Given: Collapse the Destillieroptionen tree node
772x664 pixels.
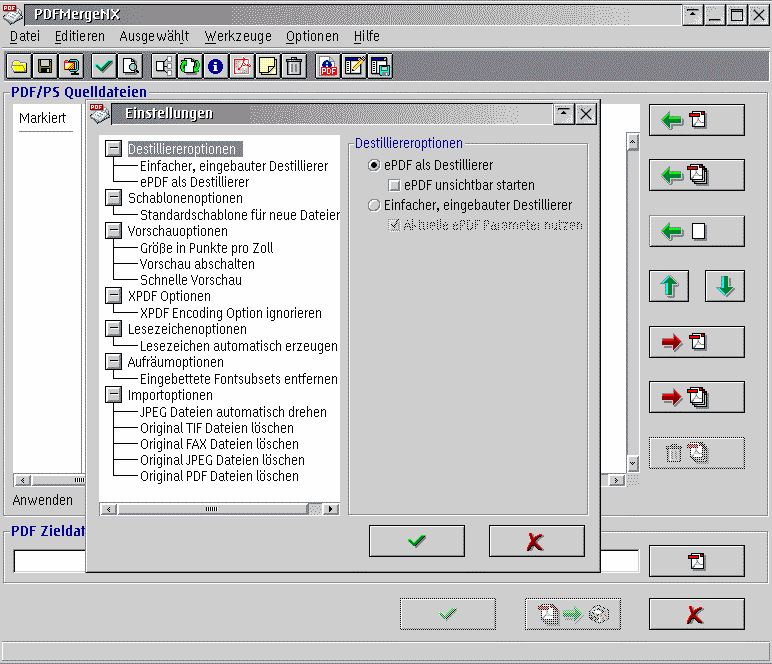Looking at the screenshot, I should (114, 149).
